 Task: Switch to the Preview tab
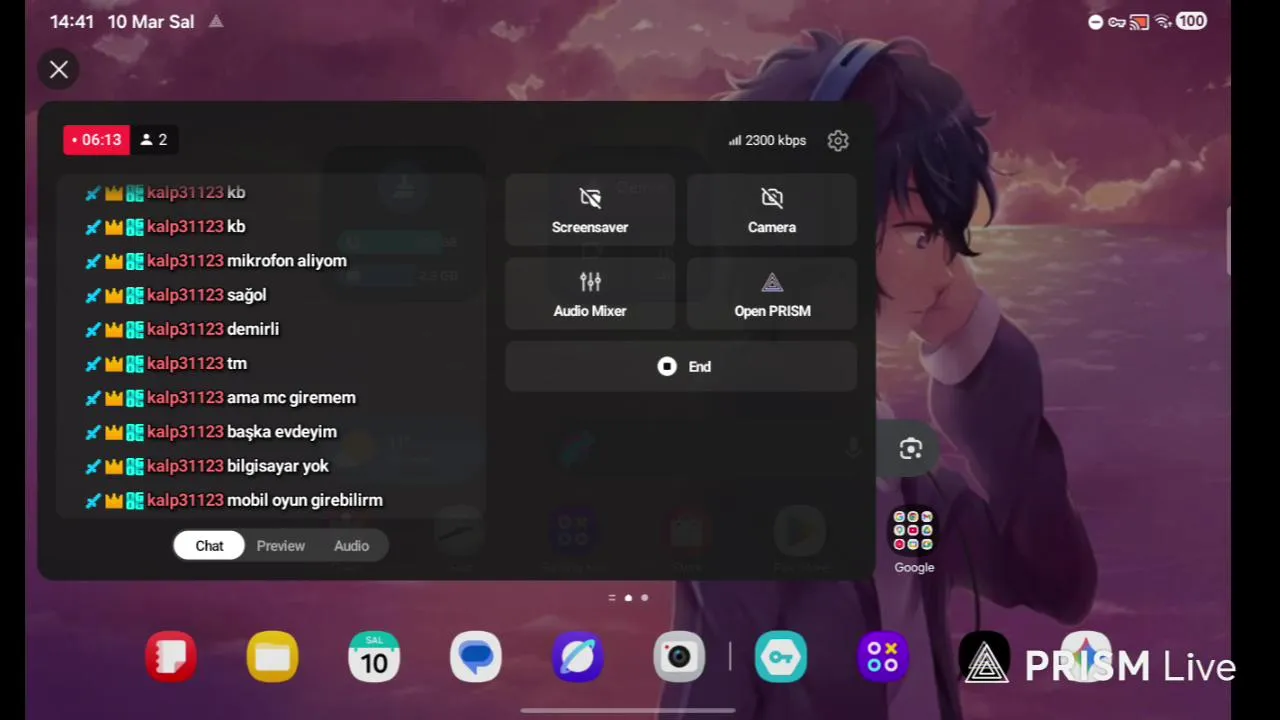pyautogui.click(x=280, y=546)
